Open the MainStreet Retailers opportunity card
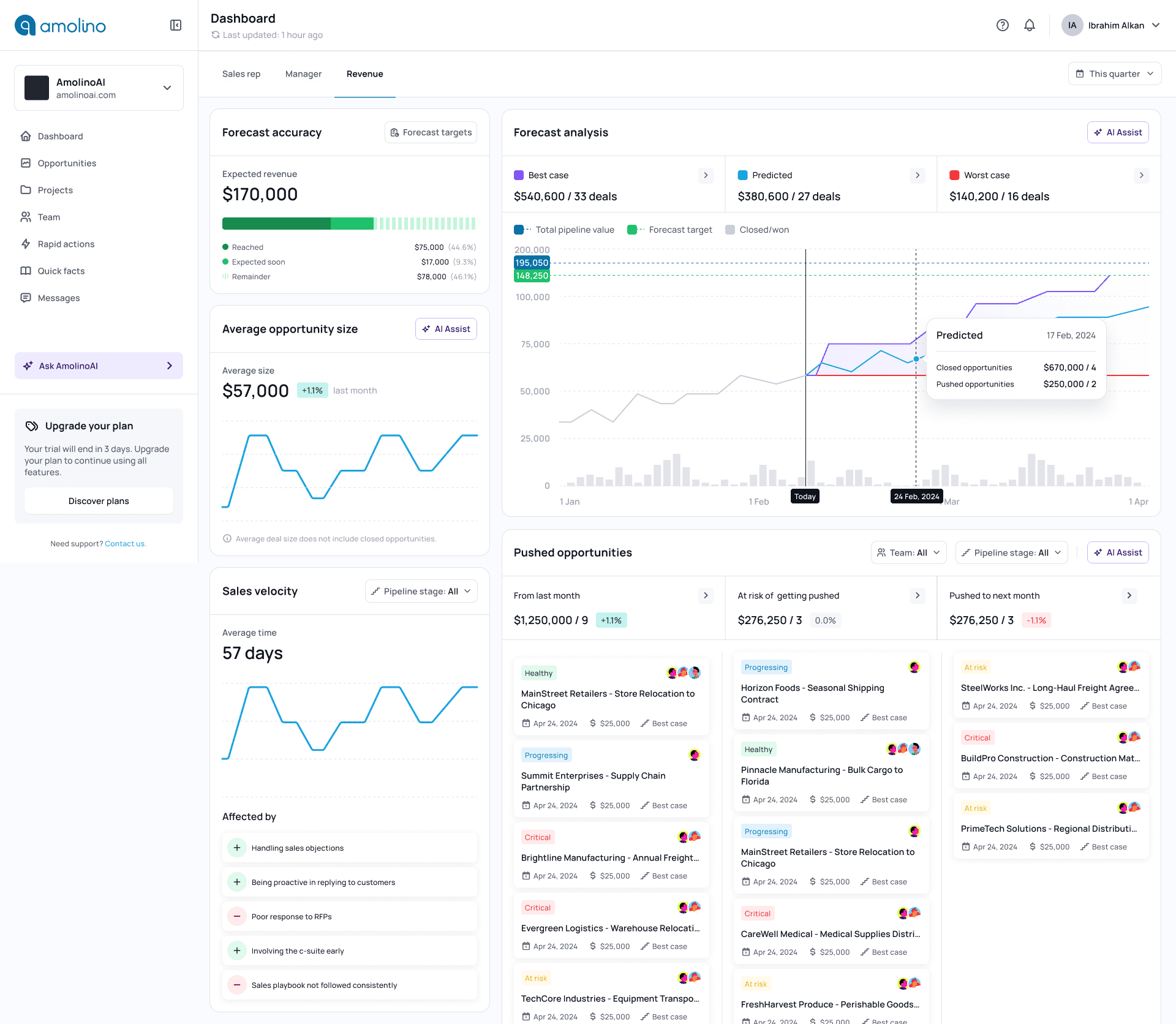Image resolution: width=1176 pixels, height=1024 pixels. coord(611,696)
